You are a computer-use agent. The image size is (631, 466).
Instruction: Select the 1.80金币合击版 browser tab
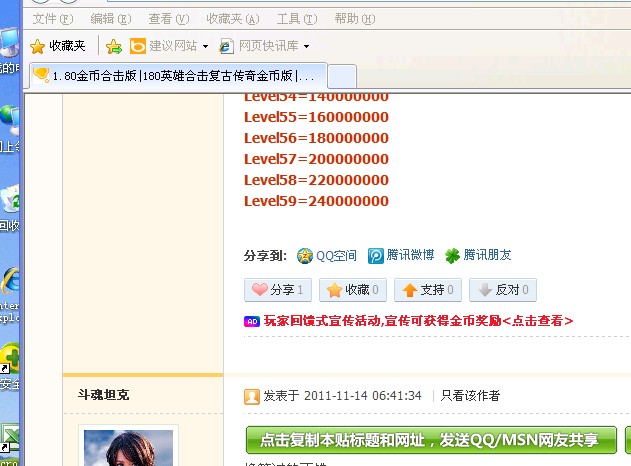(x=178, y=76)
